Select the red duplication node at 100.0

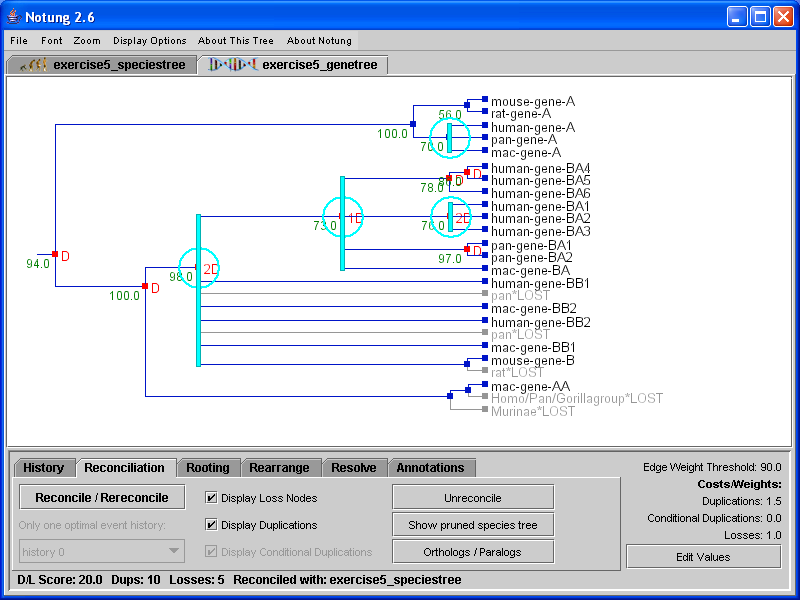click(x=146, y=287)
